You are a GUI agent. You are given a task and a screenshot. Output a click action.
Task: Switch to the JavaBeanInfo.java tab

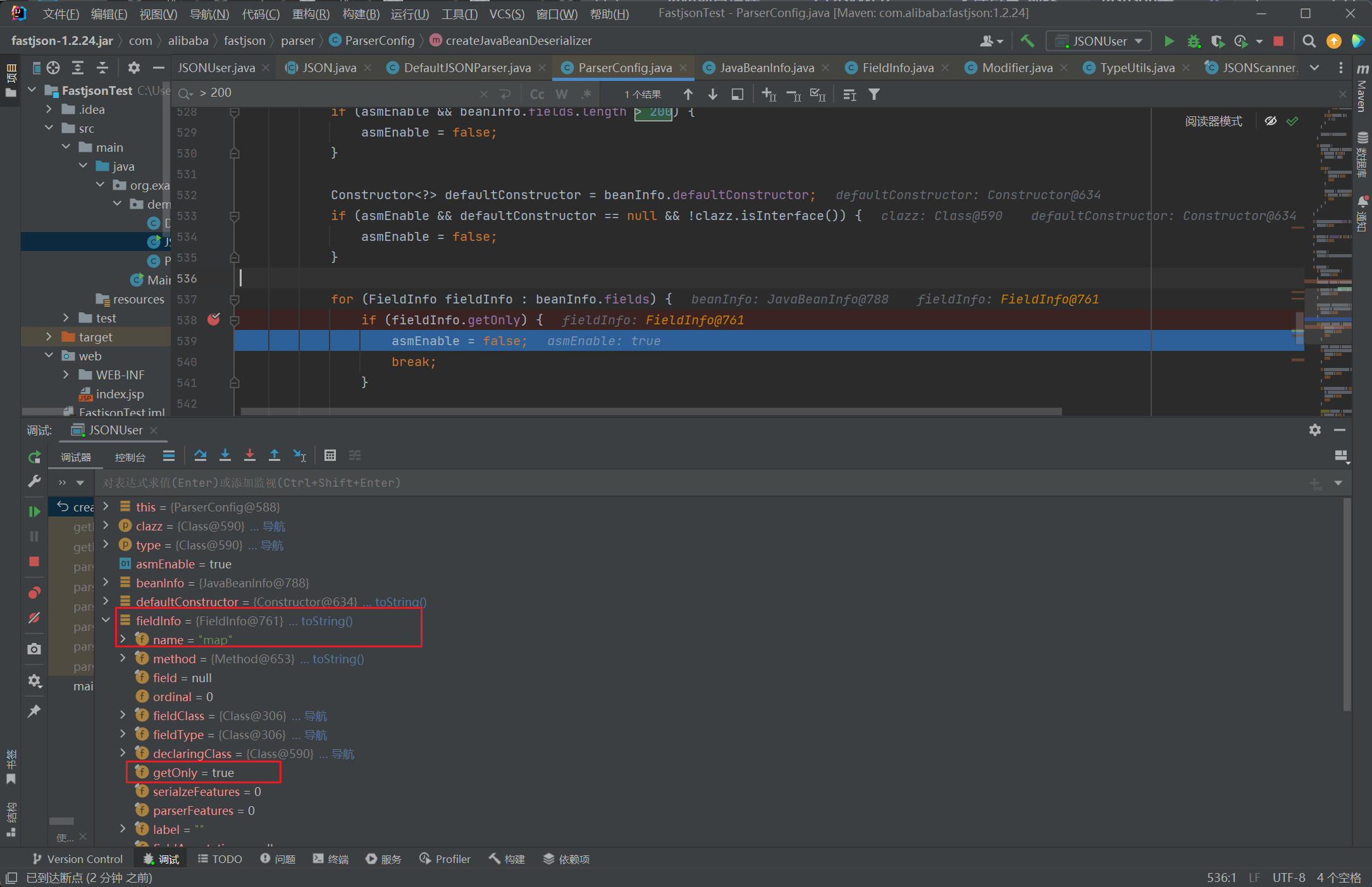click(767, 68)
